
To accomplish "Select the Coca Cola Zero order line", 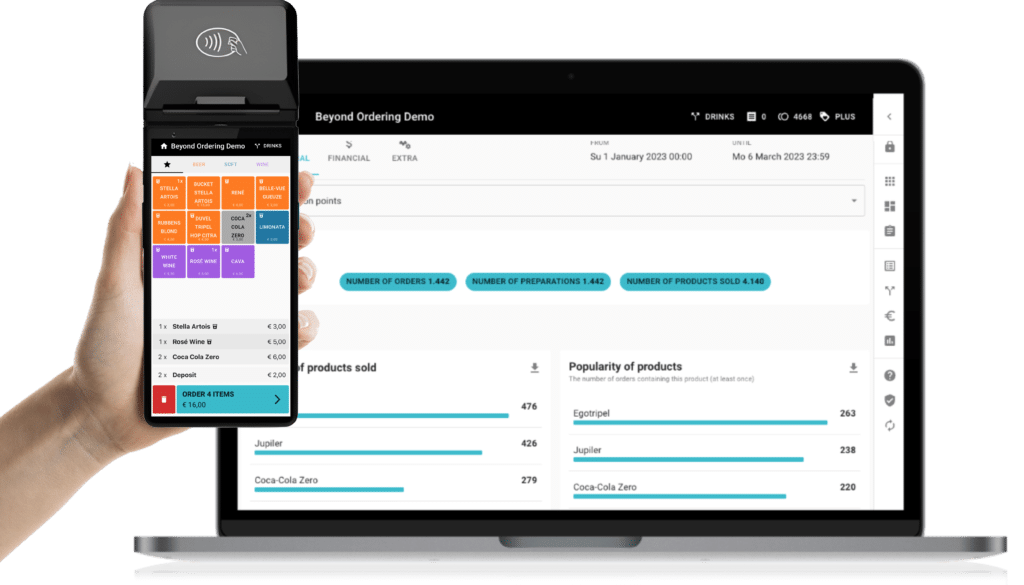I will [x=221, y=357].
